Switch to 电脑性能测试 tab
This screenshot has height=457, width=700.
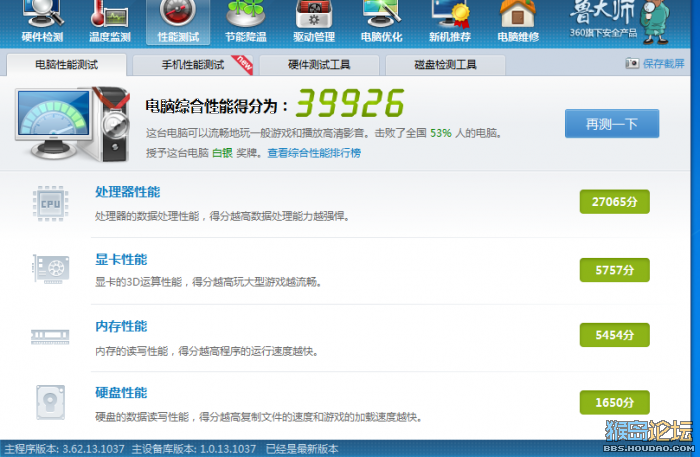pos(67,65)
